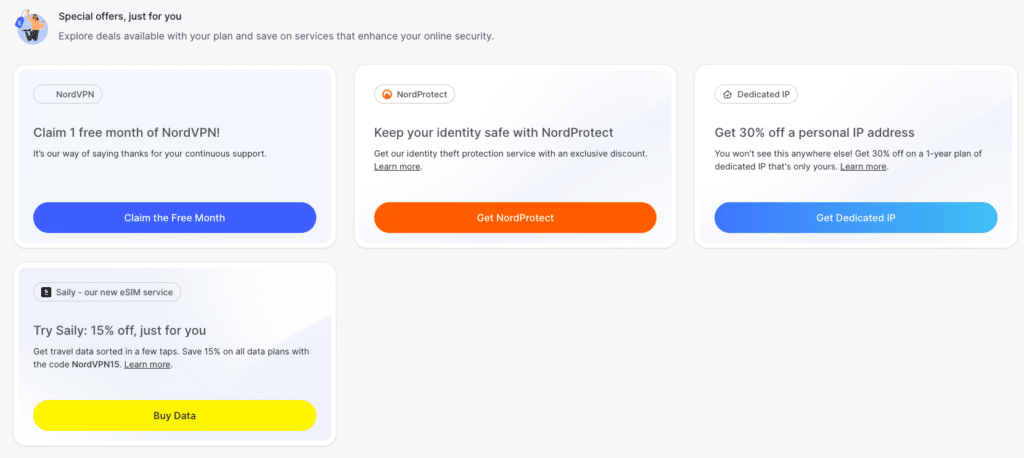
Task: Click the special offers gift icon
Action: click(x=31, y=26)
